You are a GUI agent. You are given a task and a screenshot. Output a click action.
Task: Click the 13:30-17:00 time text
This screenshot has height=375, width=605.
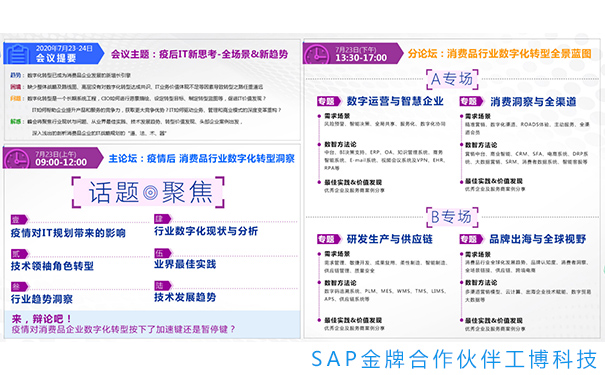pos(361,58)
